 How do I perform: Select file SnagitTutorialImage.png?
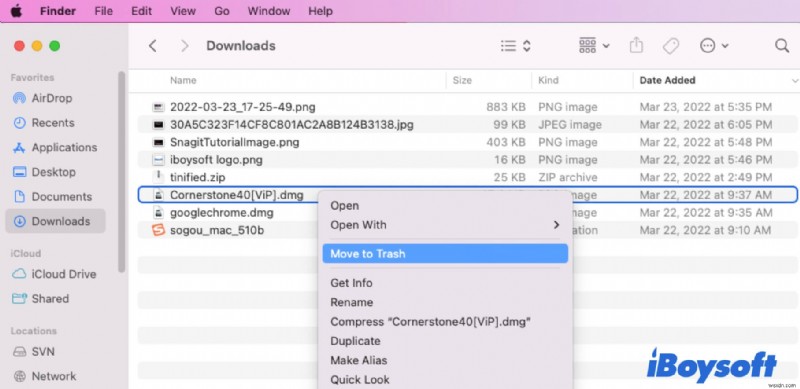(467, 142)
